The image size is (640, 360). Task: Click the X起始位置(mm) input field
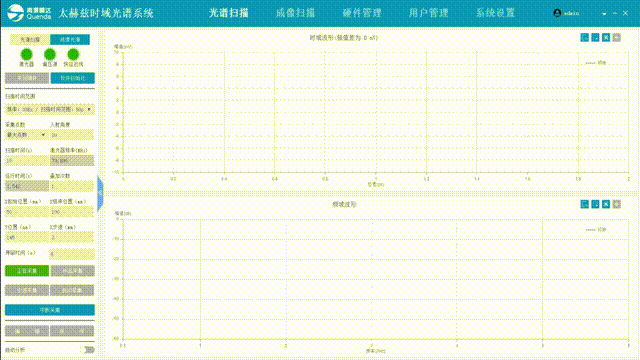click(27, 212)
